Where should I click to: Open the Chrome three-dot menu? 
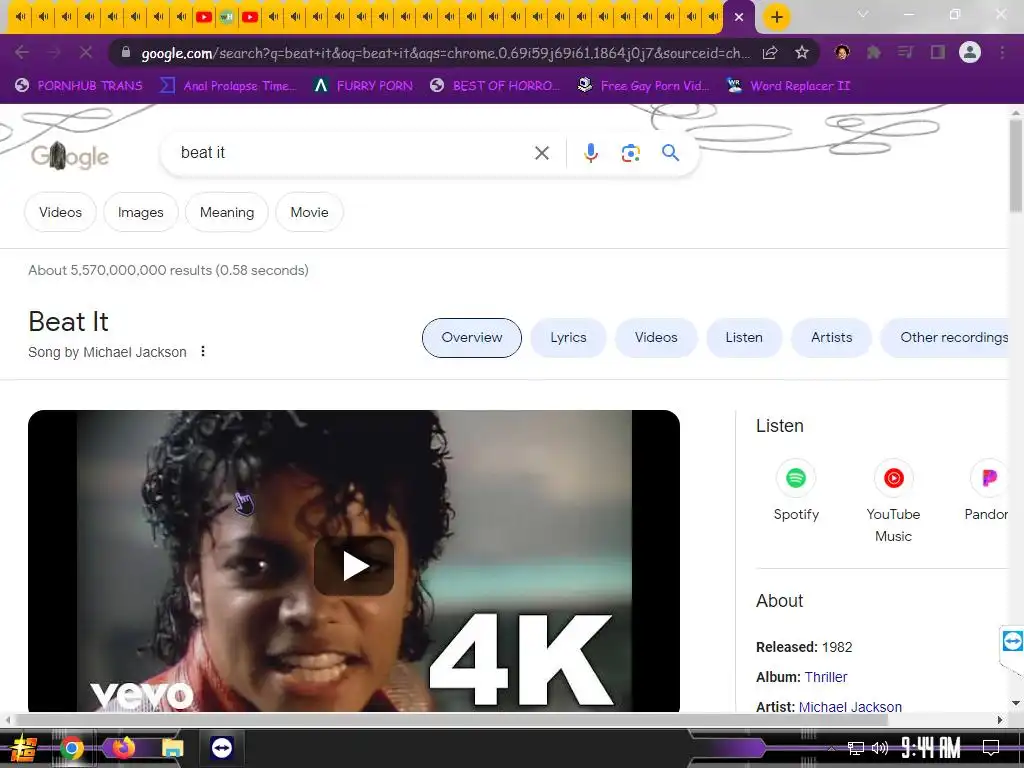pos(1002,52)
